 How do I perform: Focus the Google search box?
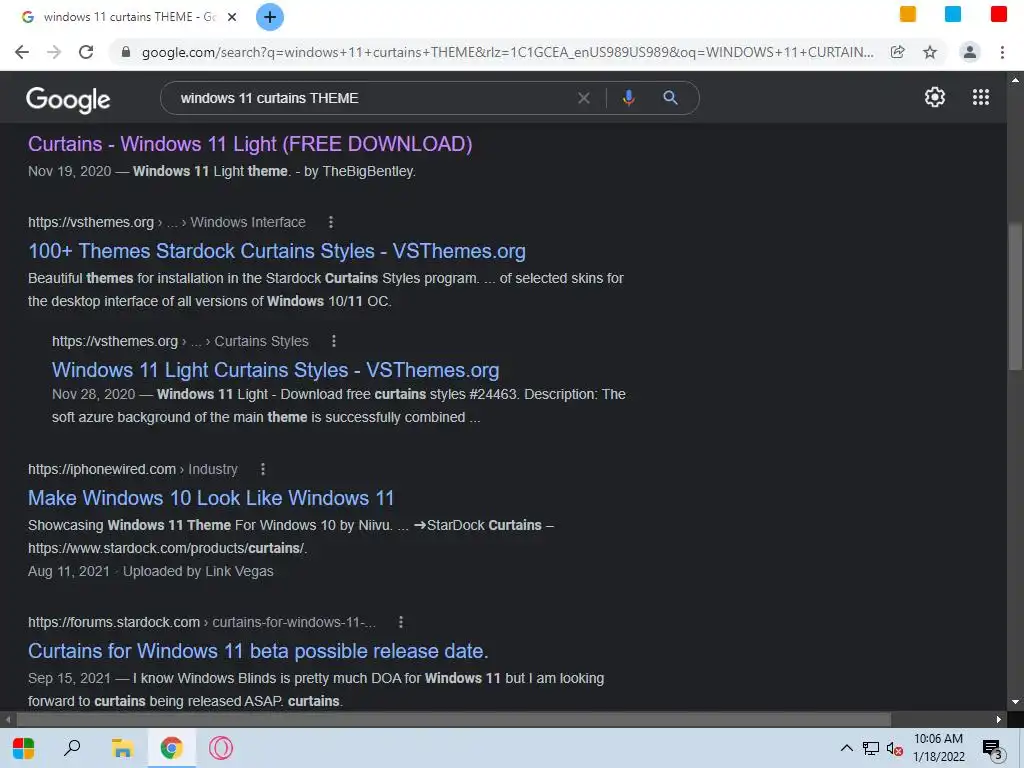(x=372, y=98)
